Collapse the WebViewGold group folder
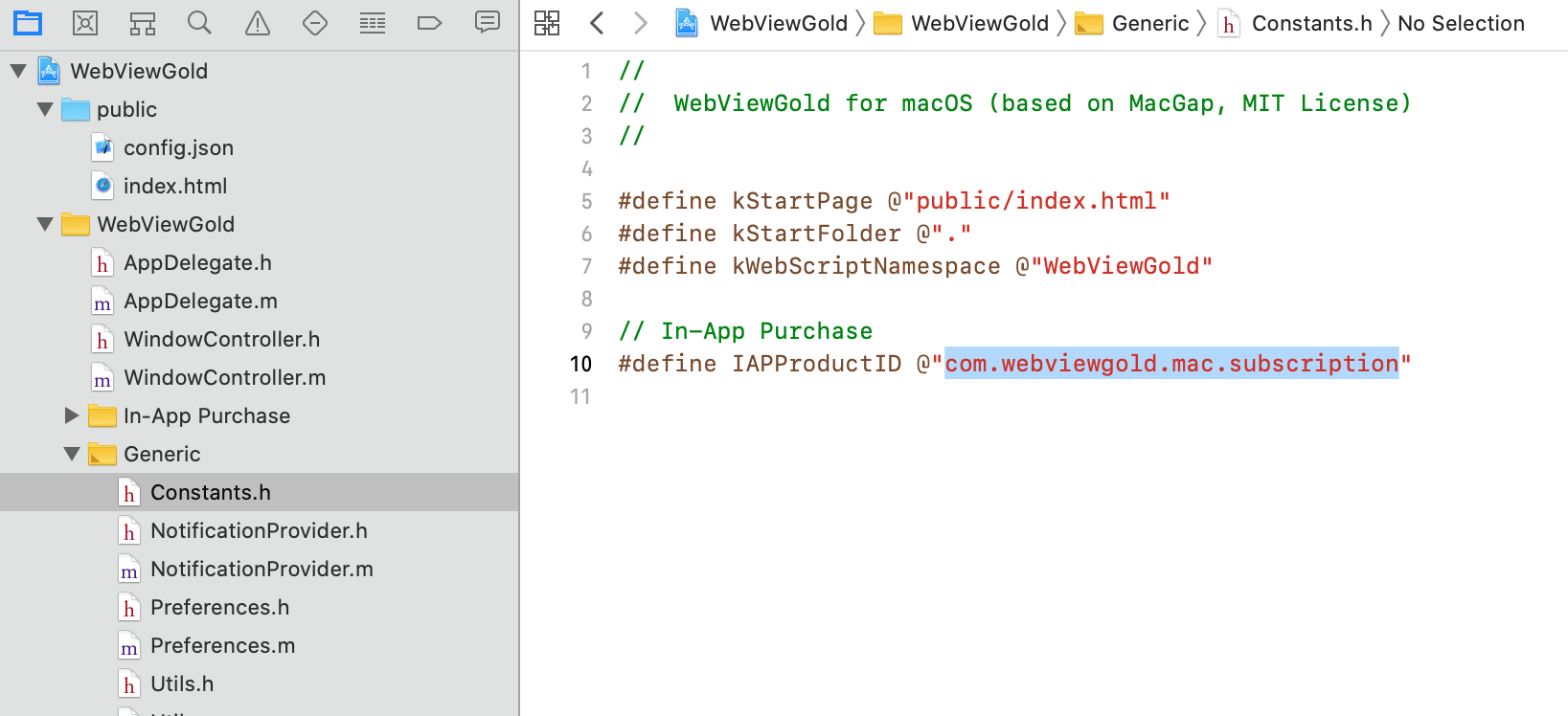 coord(45,224)
